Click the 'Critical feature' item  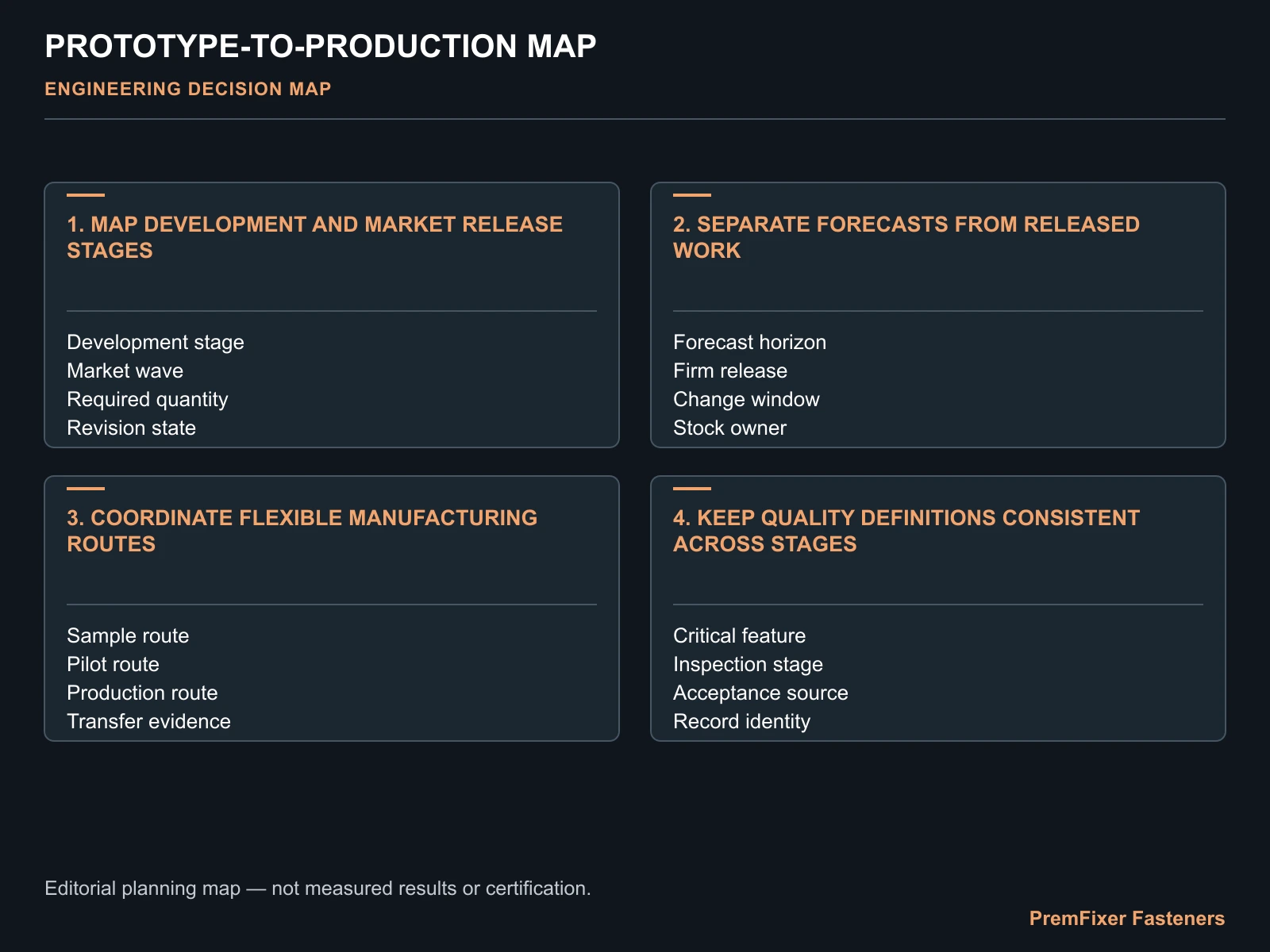(740, 635)
